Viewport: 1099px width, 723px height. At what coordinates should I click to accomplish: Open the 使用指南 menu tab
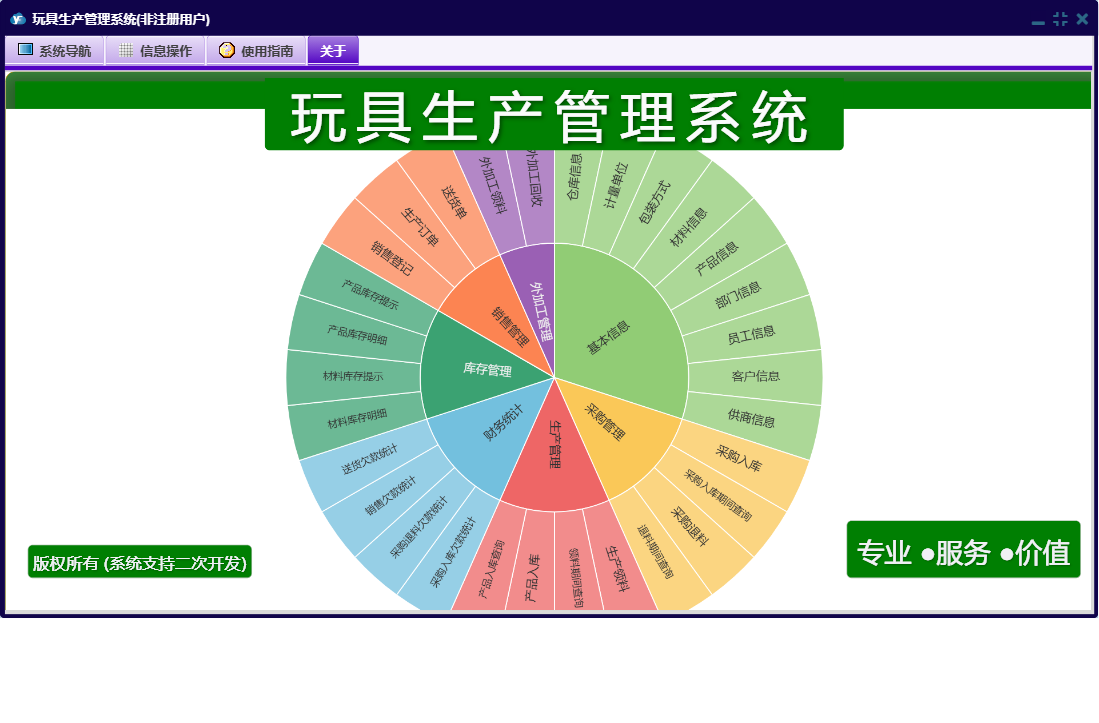point(256,50)
